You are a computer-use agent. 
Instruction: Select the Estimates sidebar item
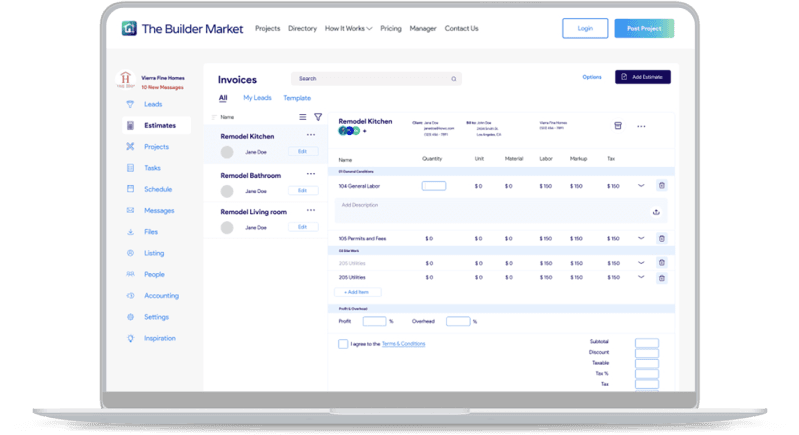point(156,125)
